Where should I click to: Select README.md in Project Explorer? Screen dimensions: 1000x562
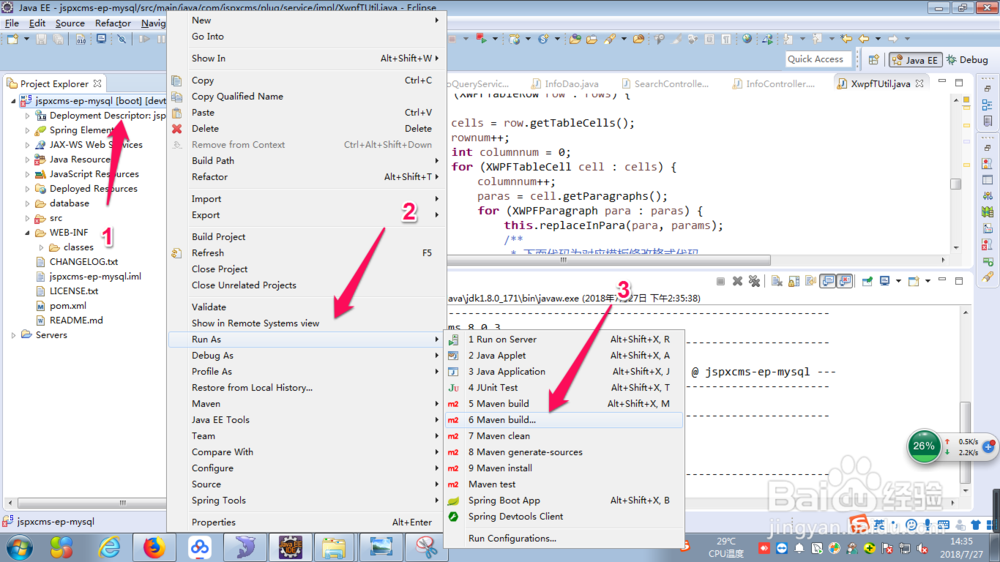point(76,320)
